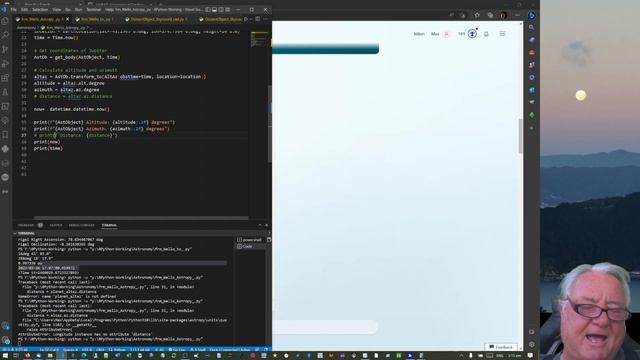640x360 pixels.
Task: Open the Terminal menu
Action: click(93, 9)
